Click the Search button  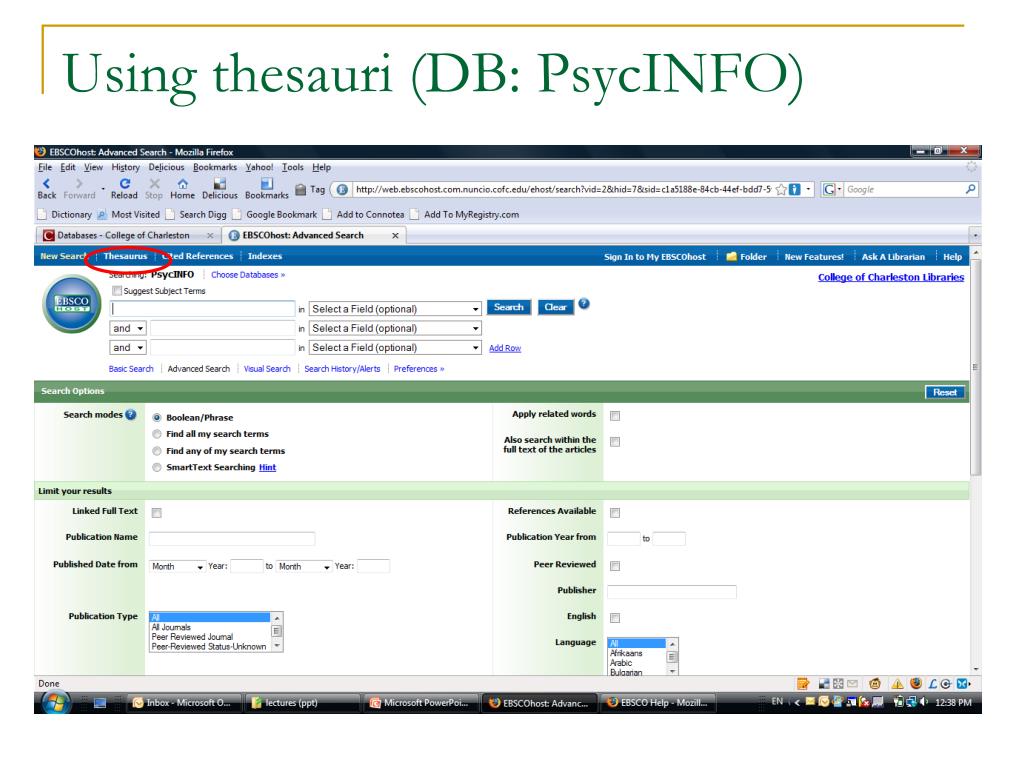coord(509,307)
